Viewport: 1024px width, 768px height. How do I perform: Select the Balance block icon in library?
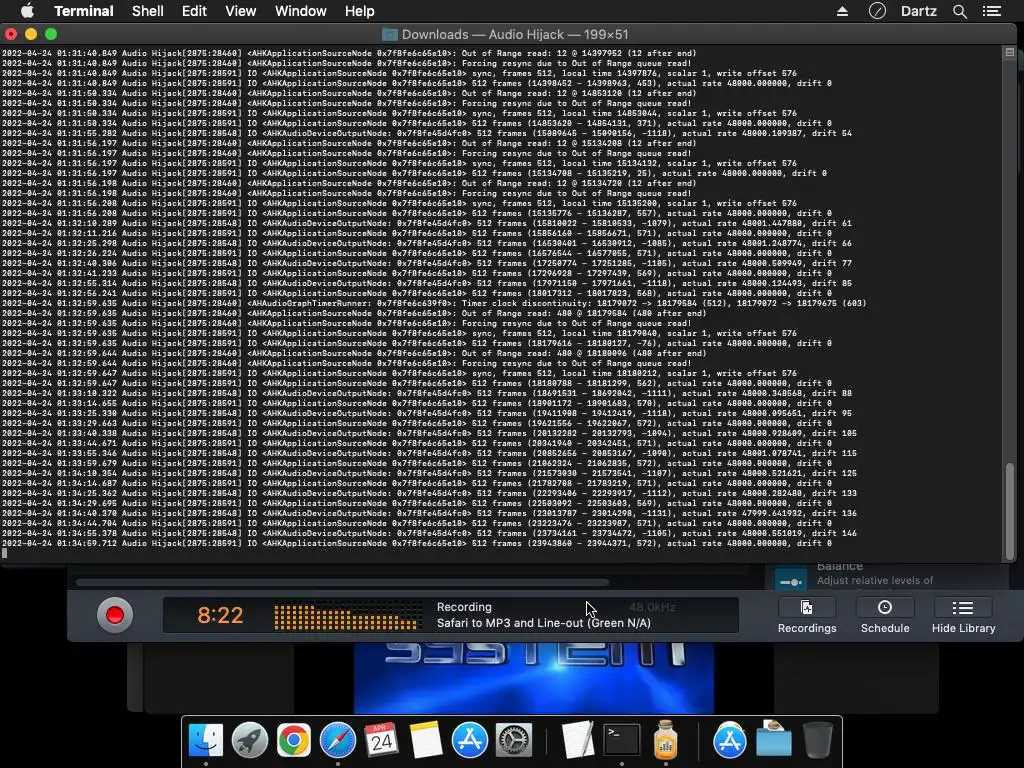(791, 581)
